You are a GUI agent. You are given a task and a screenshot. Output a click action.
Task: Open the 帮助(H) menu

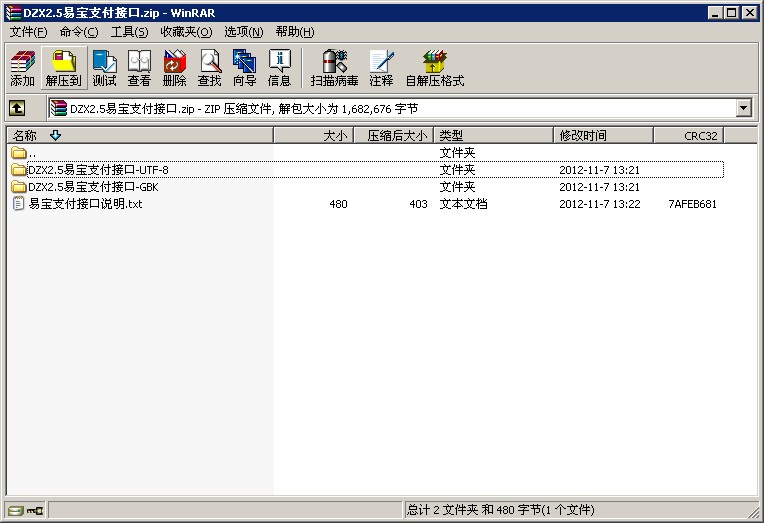point(295,32)
